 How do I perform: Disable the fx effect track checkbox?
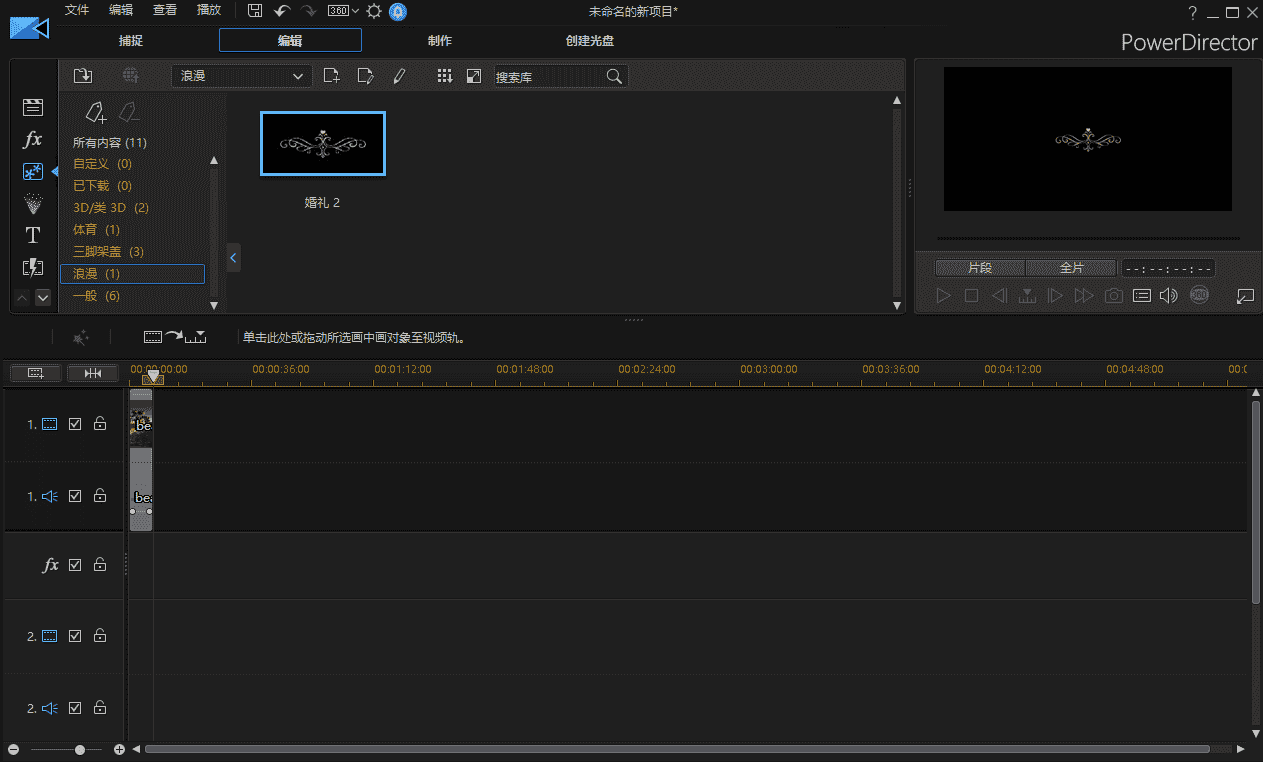(x=75, y=565)
